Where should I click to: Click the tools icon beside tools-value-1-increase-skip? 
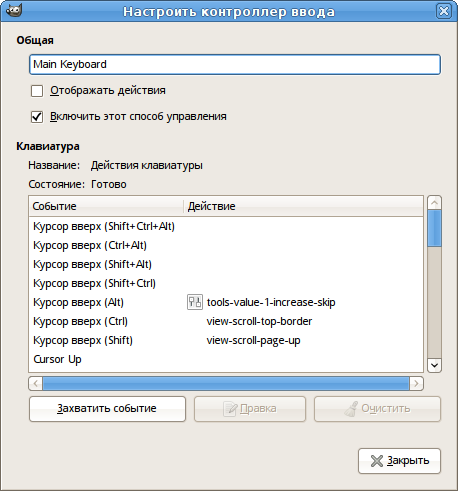195,302
